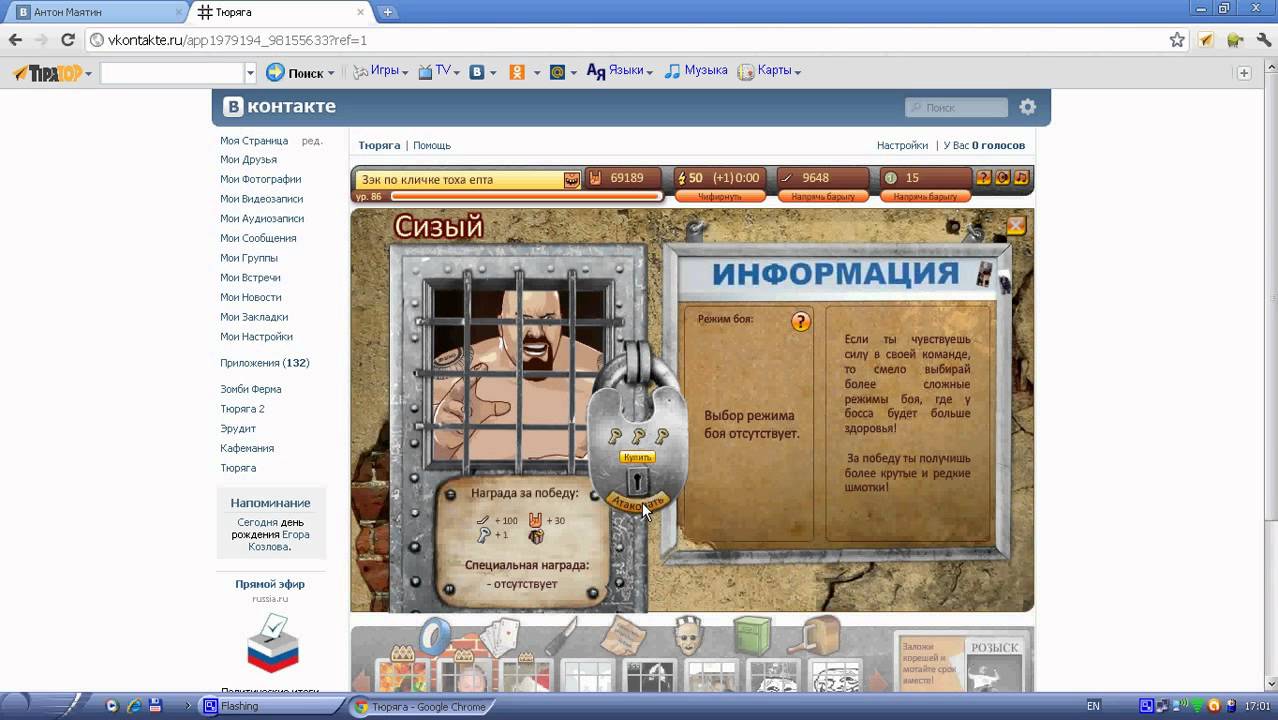Click the Чифирнуть button
Viewport: 1278px width, 720px height.
(x=720, y=197)
